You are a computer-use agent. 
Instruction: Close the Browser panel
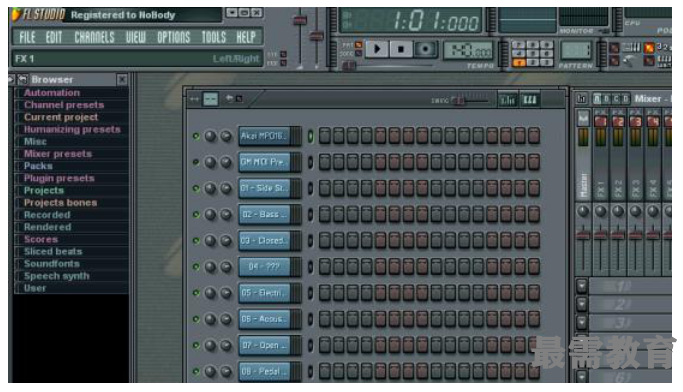tap(122, 80)
